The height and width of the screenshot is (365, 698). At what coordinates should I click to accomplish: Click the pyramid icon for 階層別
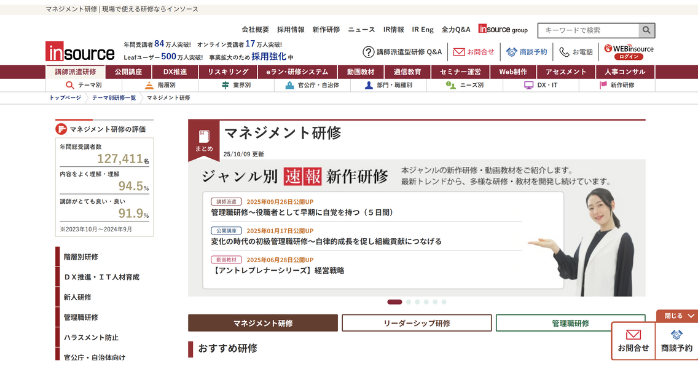(149, 85)
